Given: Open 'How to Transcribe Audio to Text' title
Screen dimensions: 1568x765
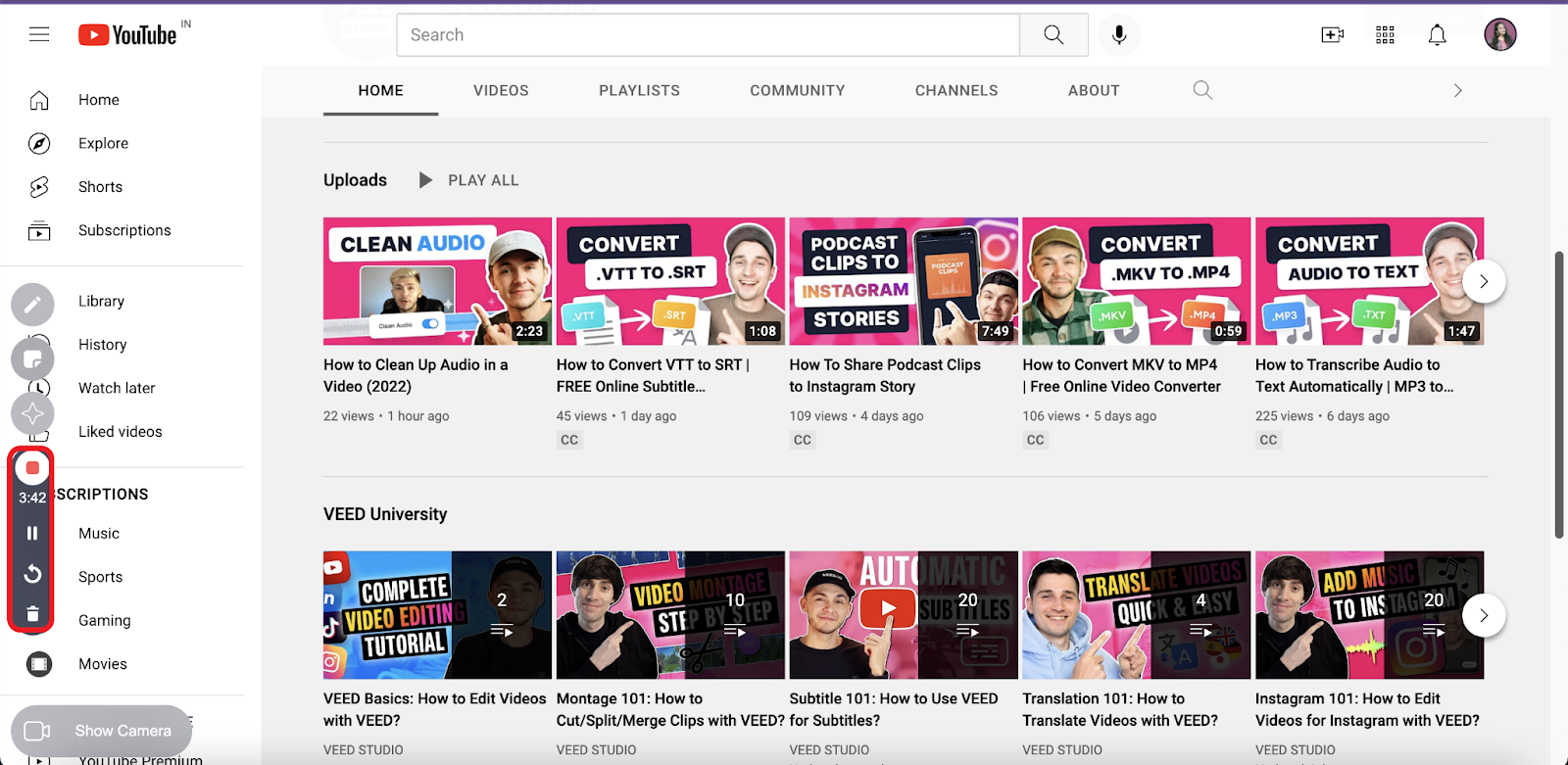Looking at the screenshot, I should coord(1354,375).
